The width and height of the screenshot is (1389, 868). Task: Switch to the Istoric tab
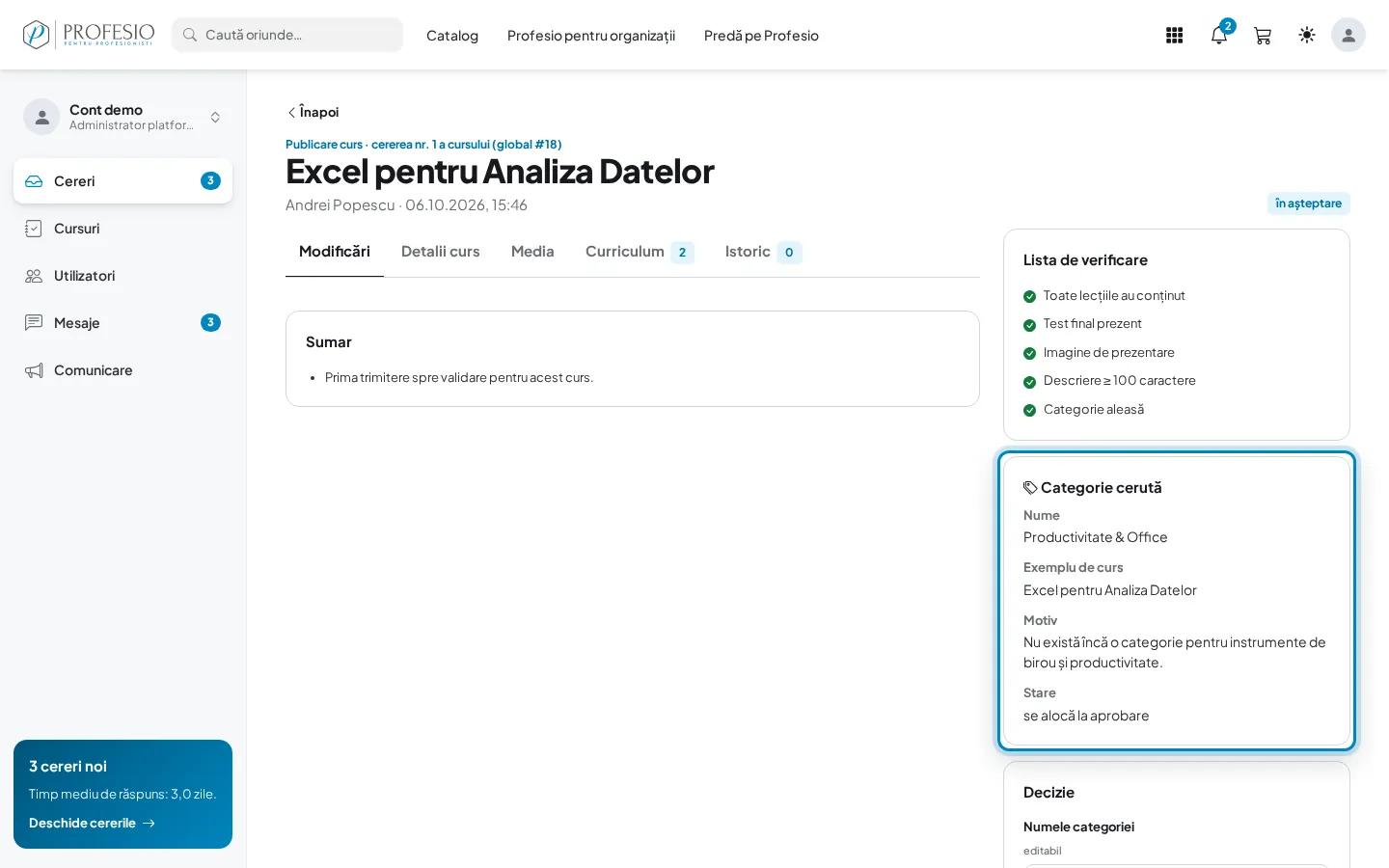(763, 252)
